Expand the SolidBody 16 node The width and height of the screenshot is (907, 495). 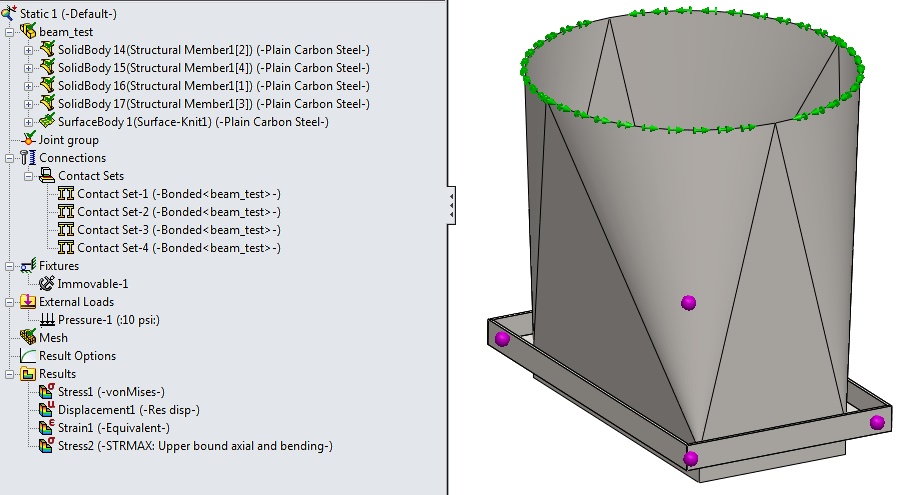[x=28, y=86]
